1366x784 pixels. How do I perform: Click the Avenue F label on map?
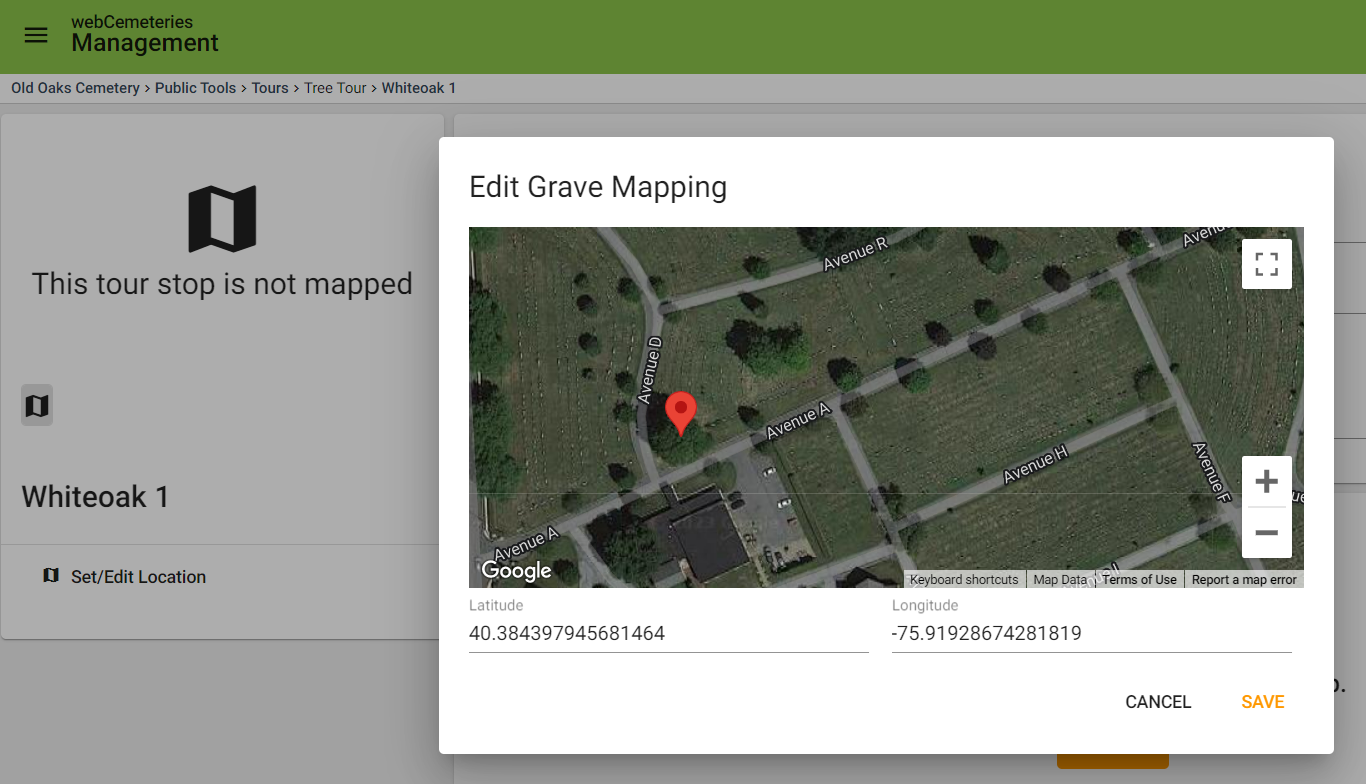(1211, 471)
